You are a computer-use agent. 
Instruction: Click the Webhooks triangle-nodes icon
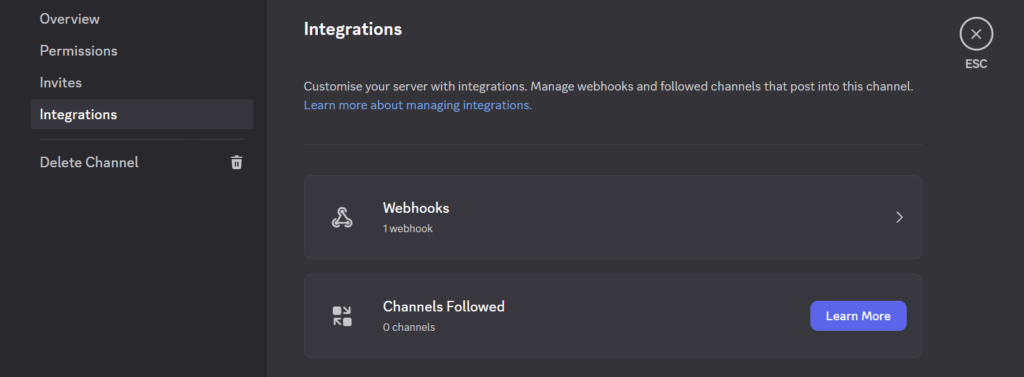pyautogui.click(x=342, y=218)
